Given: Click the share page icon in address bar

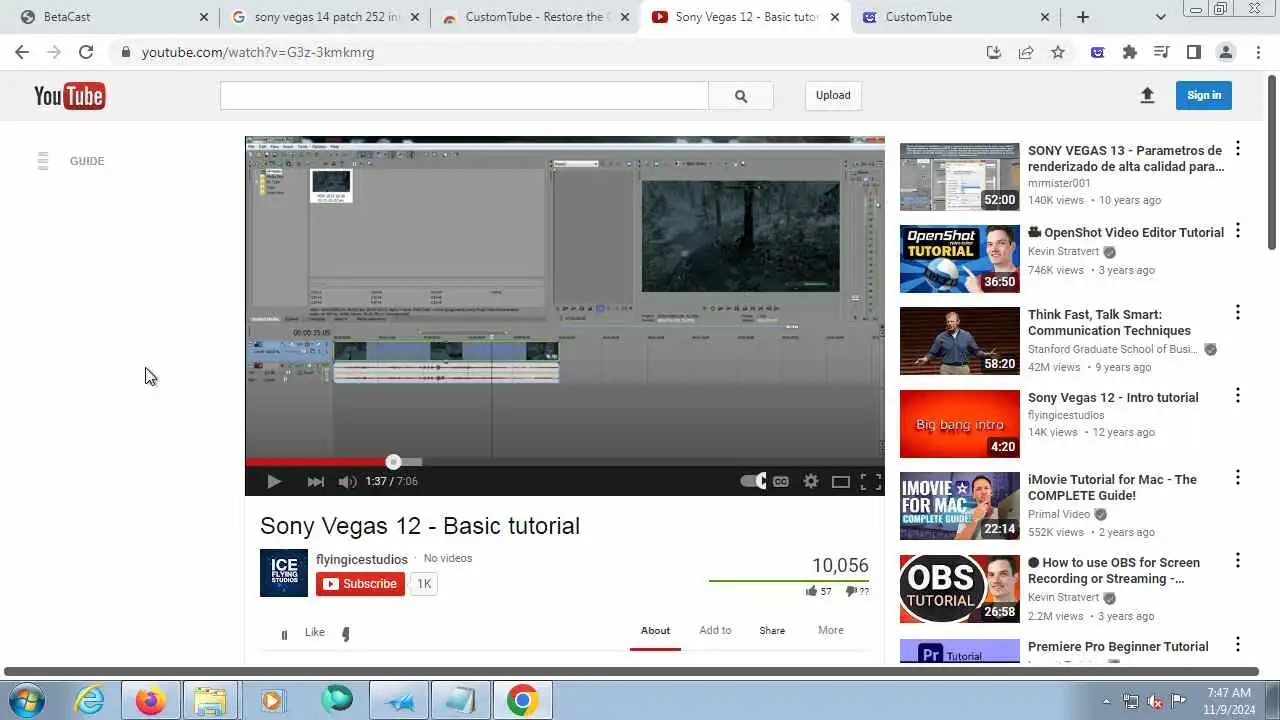Looking at the screenshot, I should (x=1026, y=52).
